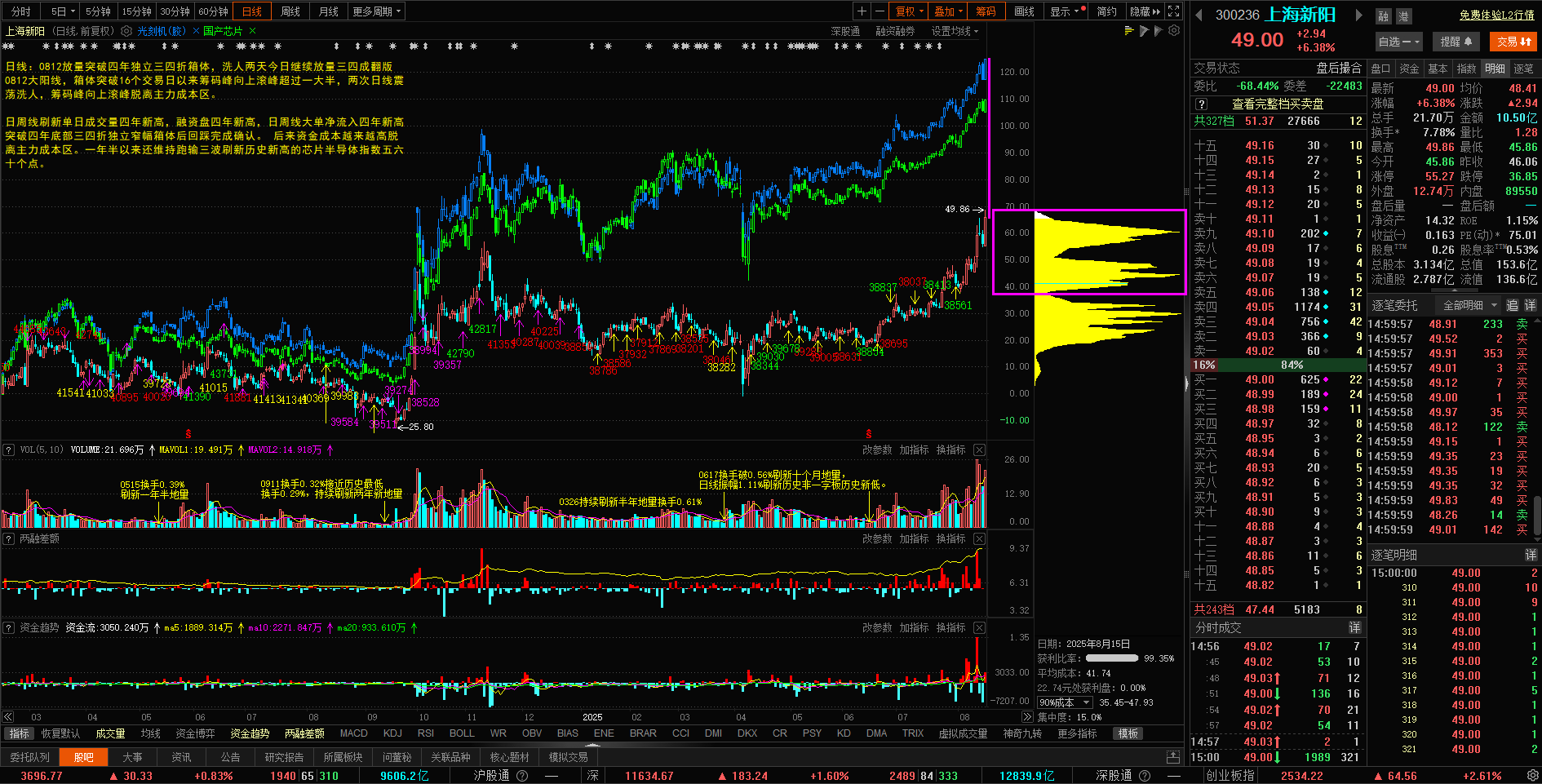Open the 资金 tab in quote panel
This screenshot has width=1542, height=784.
pyautogui.click(x=1409, y=69)
